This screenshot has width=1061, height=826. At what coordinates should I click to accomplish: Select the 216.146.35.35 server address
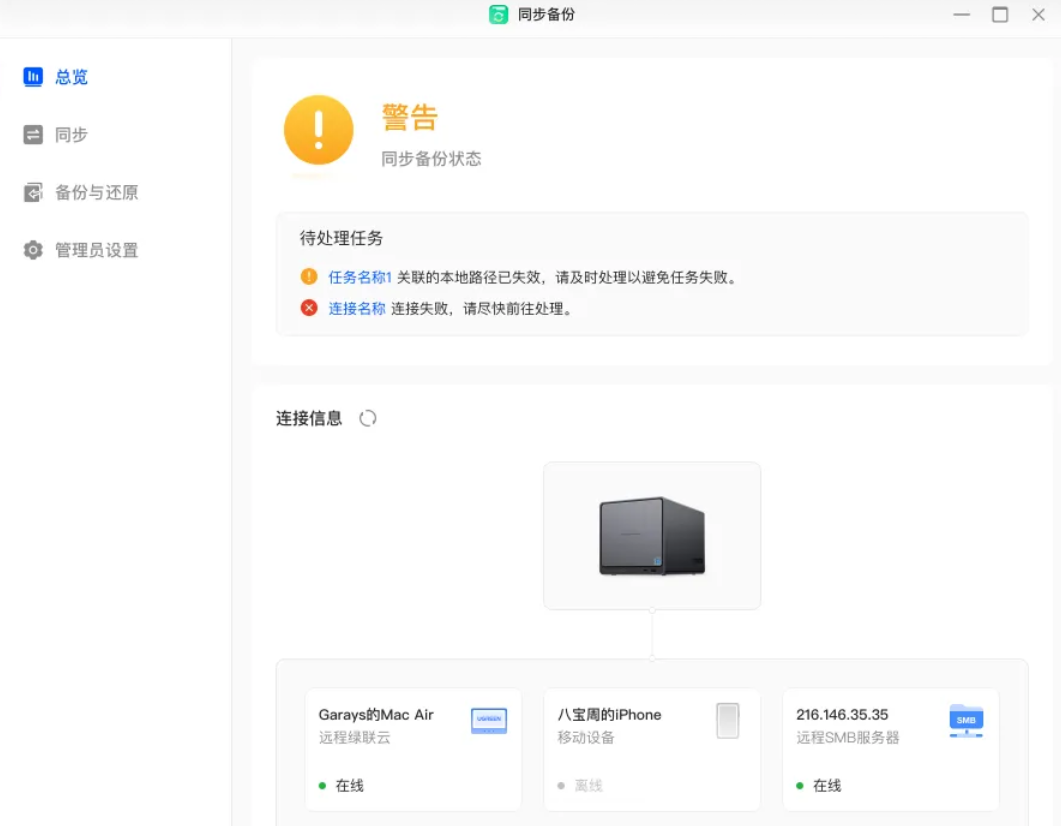point(842,714)
